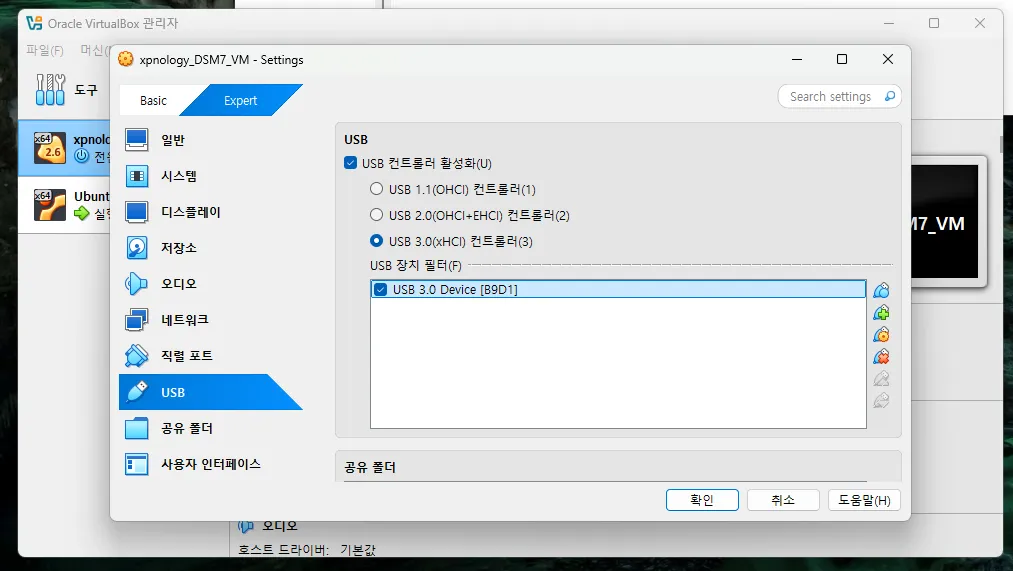Toggle USB 컨트롤러 활성화 checkbox
Viewport: 1013px width, 571px height.
tap(351, 163)
